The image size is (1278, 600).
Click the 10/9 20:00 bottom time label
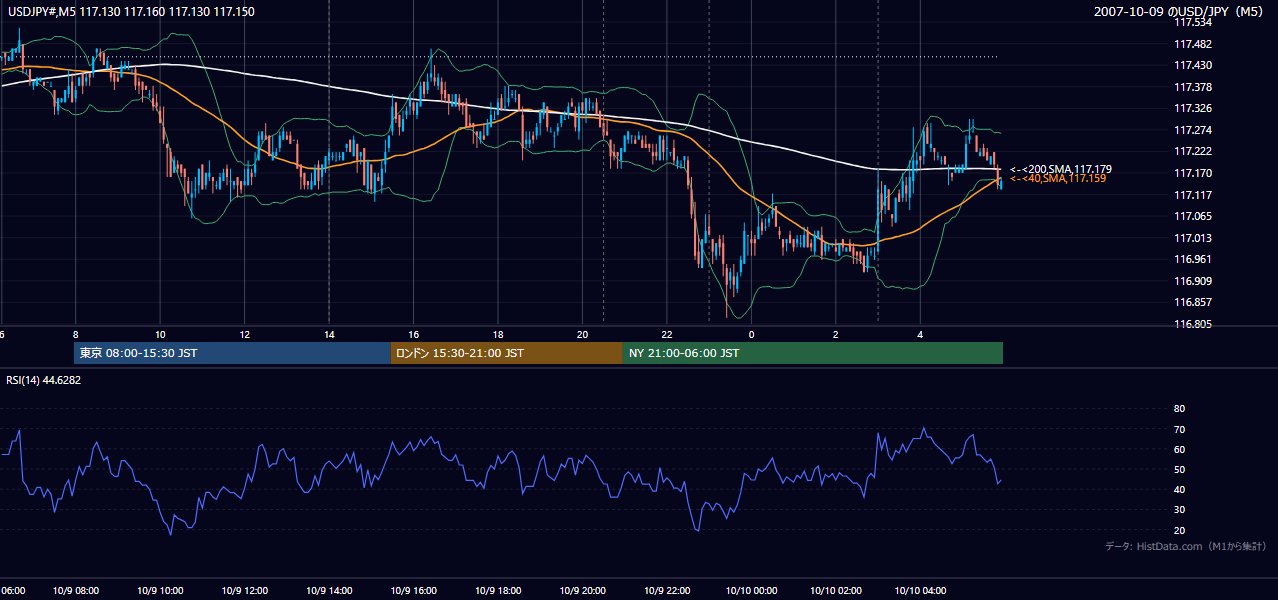[583, 591]
